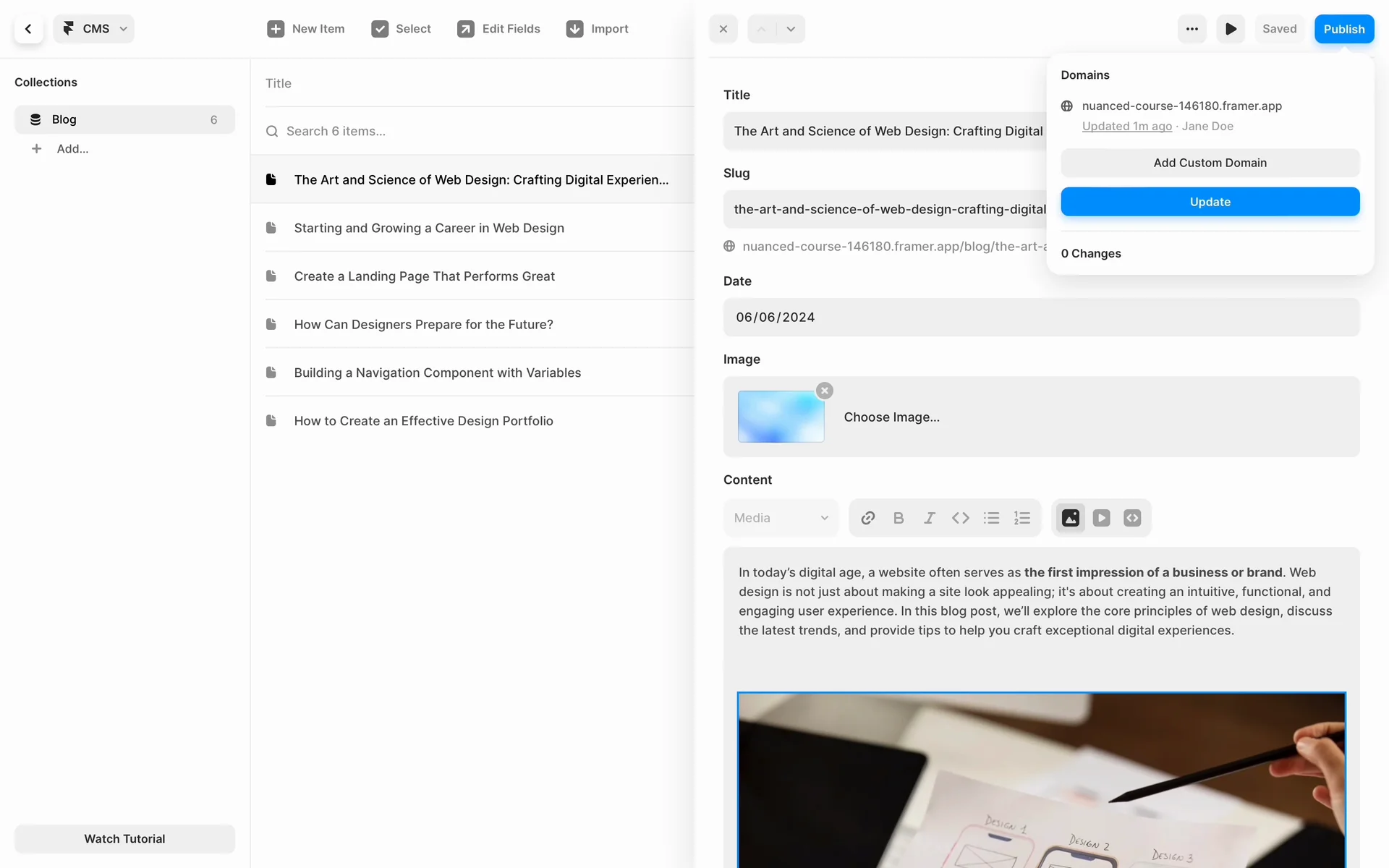
Task: Open 'Starting and Growing a Career' item
Action: pyautogui.click(x=428, y=228)
